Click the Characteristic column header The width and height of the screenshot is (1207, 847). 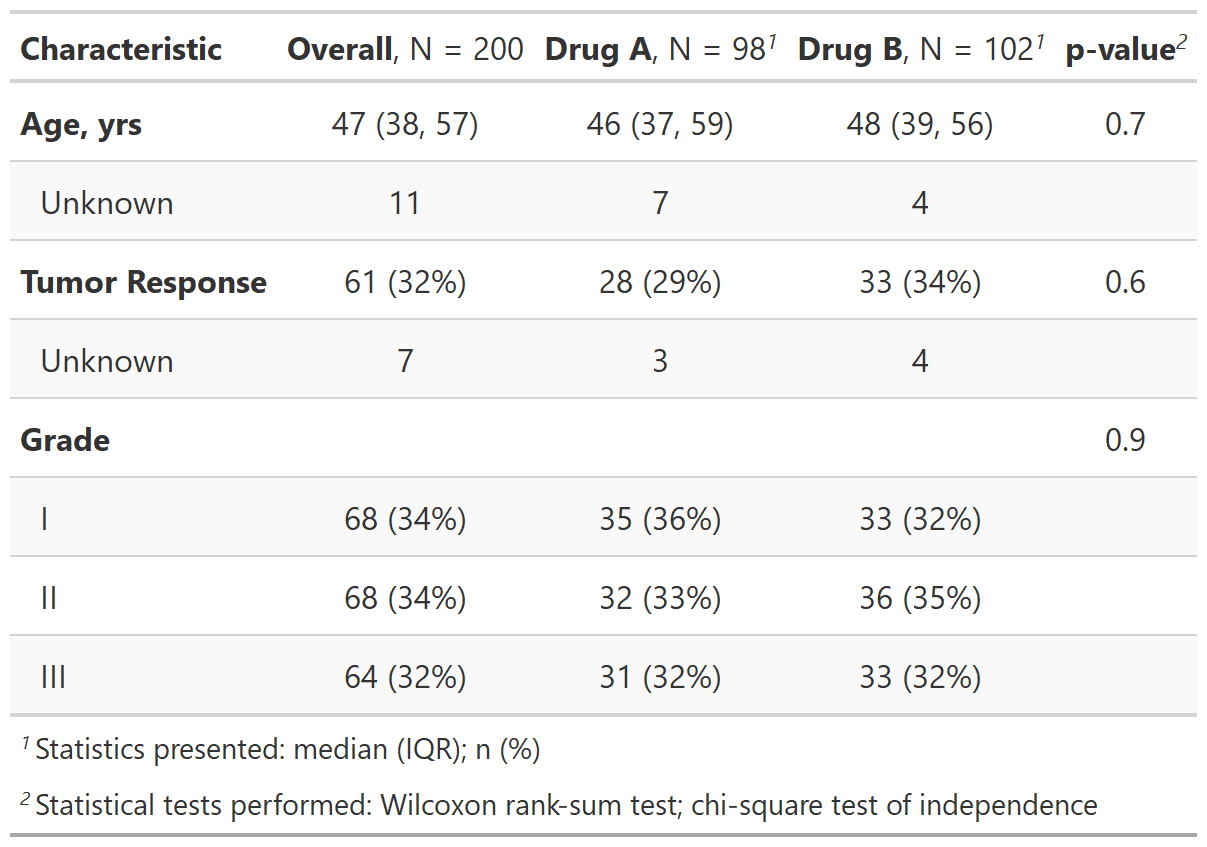pyautogui.click(x=121, y=49)
